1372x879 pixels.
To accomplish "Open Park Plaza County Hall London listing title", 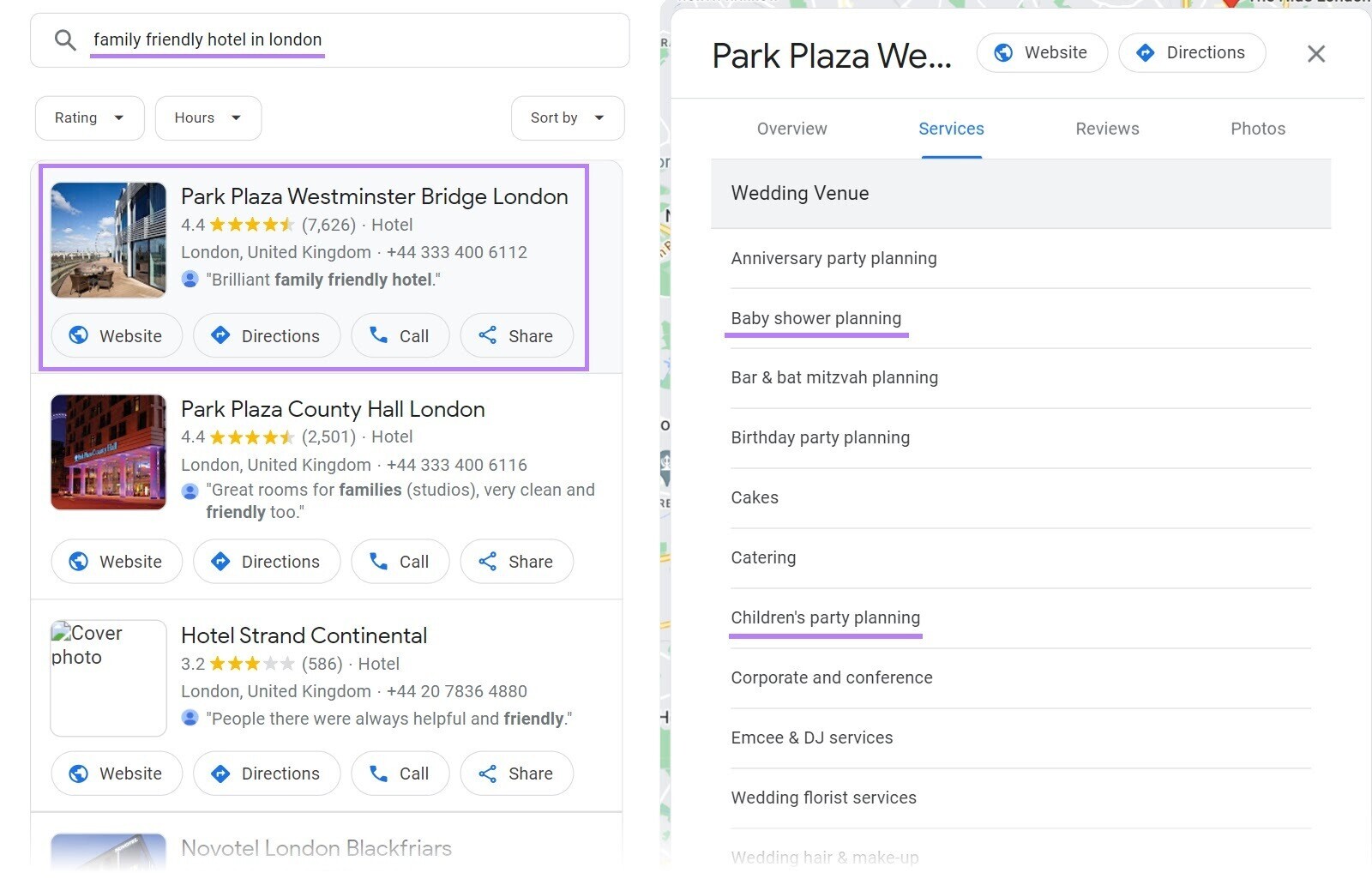I will pyautogui.click(x=333, y=409).
